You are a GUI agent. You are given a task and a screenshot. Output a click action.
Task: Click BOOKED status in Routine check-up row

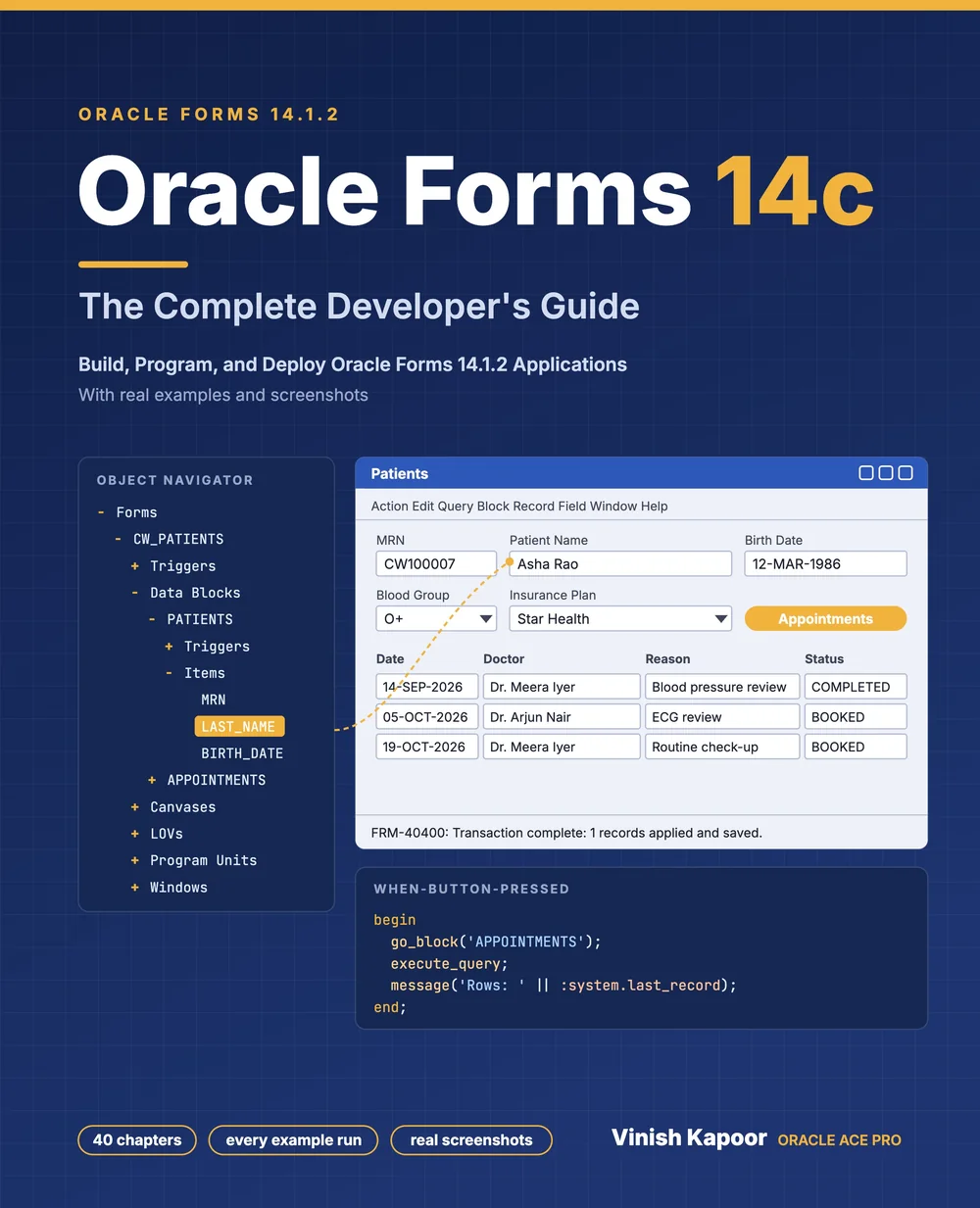coord(856,747)
